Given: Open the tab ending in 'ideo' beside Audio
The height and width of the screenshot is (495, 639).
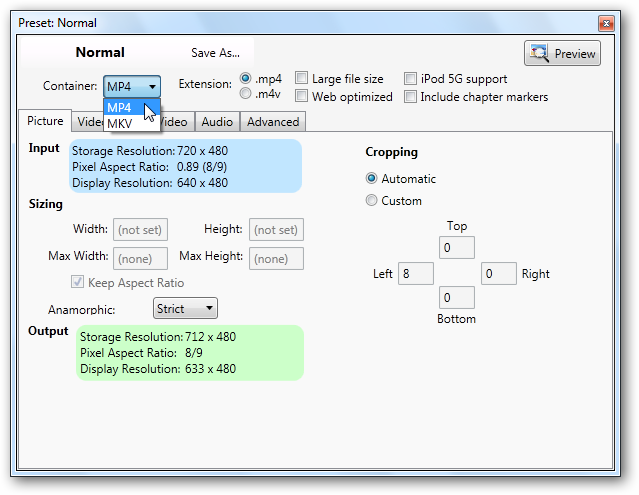Looking at the screenshot, I should 177,122.
